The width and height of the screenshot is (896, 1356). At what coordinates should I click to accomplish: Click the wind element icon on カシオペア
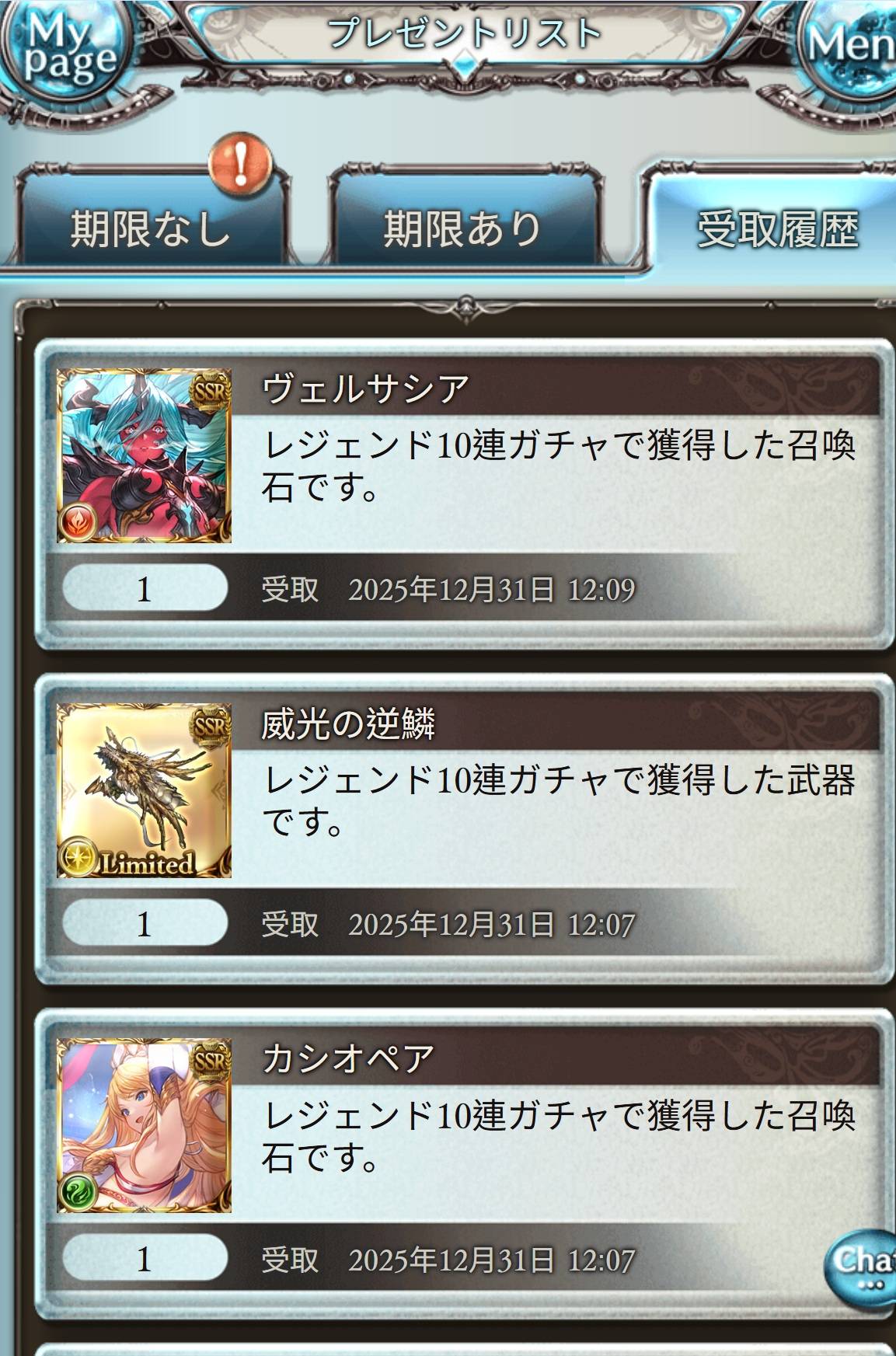coord(78,1190)
